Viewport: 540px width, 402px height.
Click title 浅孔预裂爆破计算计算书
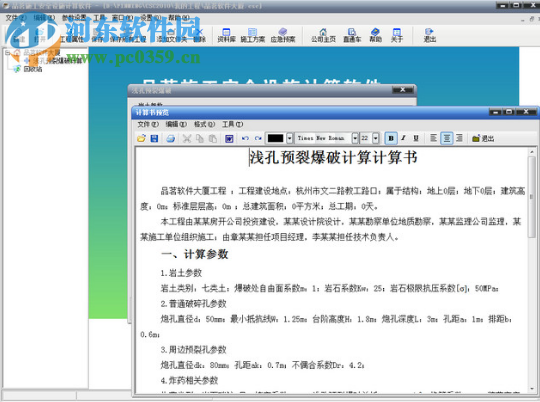coord(334,158)
